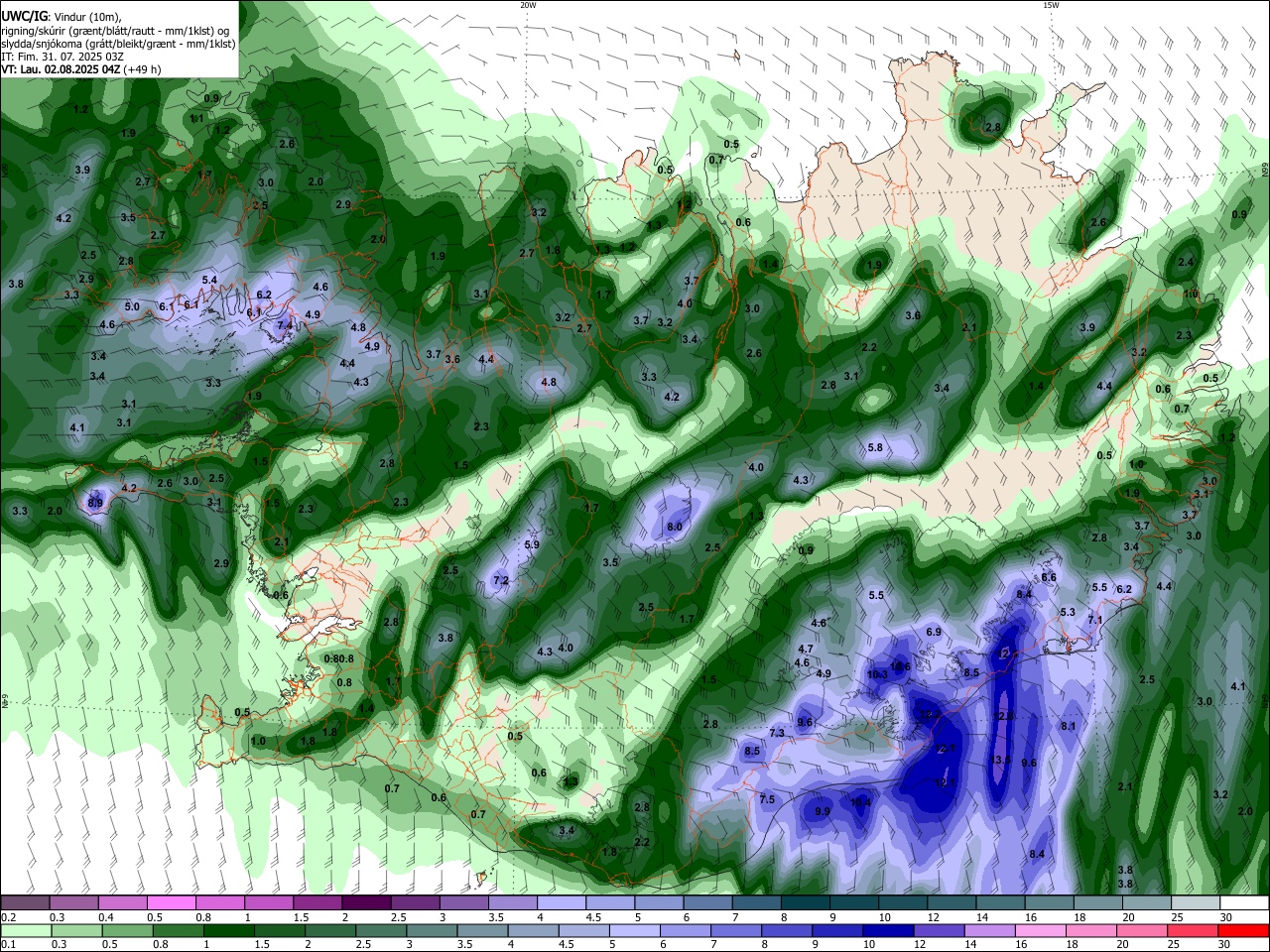Click the 7.4 precipitation value
This screenshot has width=1270, height=952.
(x=285, y=325)
